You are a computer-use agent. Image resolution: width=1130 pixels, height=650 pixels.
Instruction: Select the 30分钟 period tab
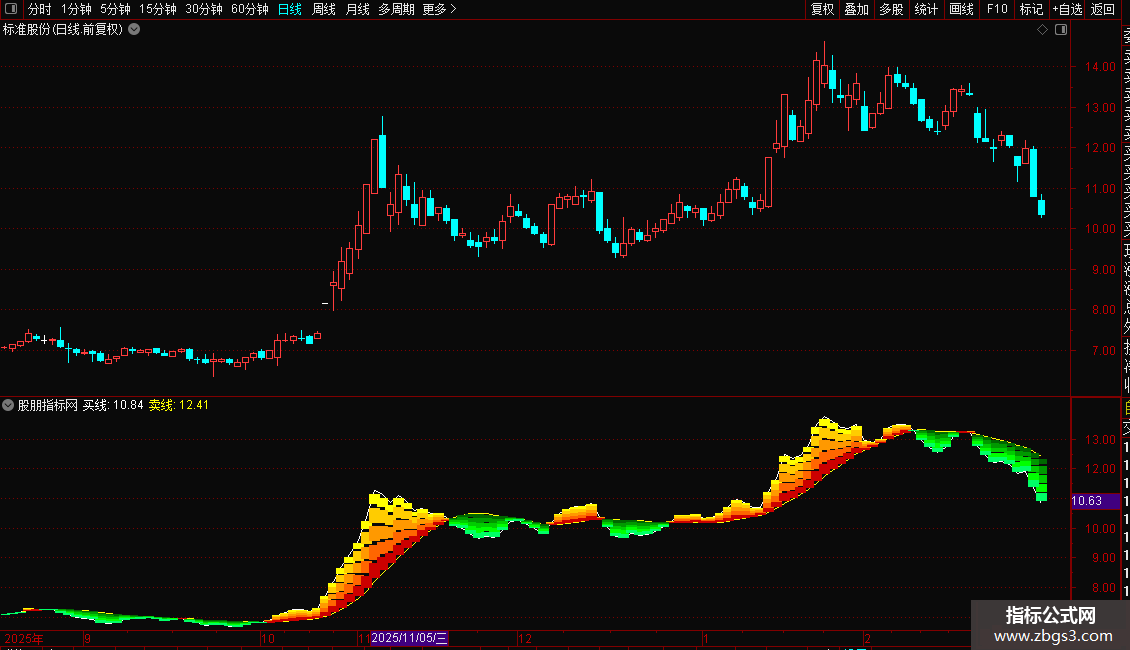click(204, 9)
